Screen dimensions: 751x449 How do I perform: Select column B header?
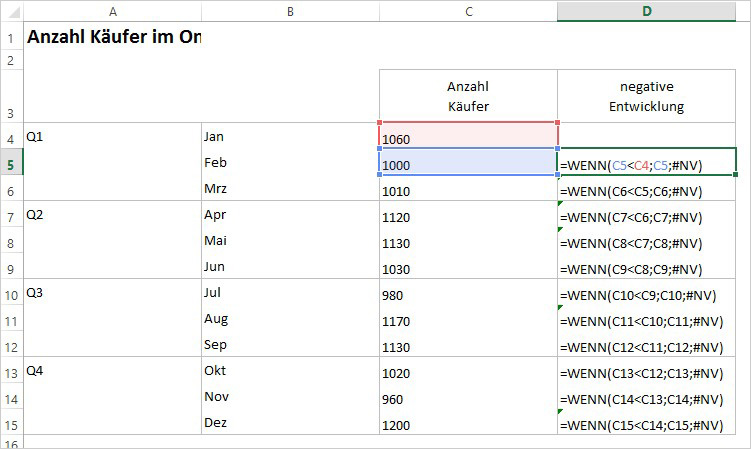290,11
